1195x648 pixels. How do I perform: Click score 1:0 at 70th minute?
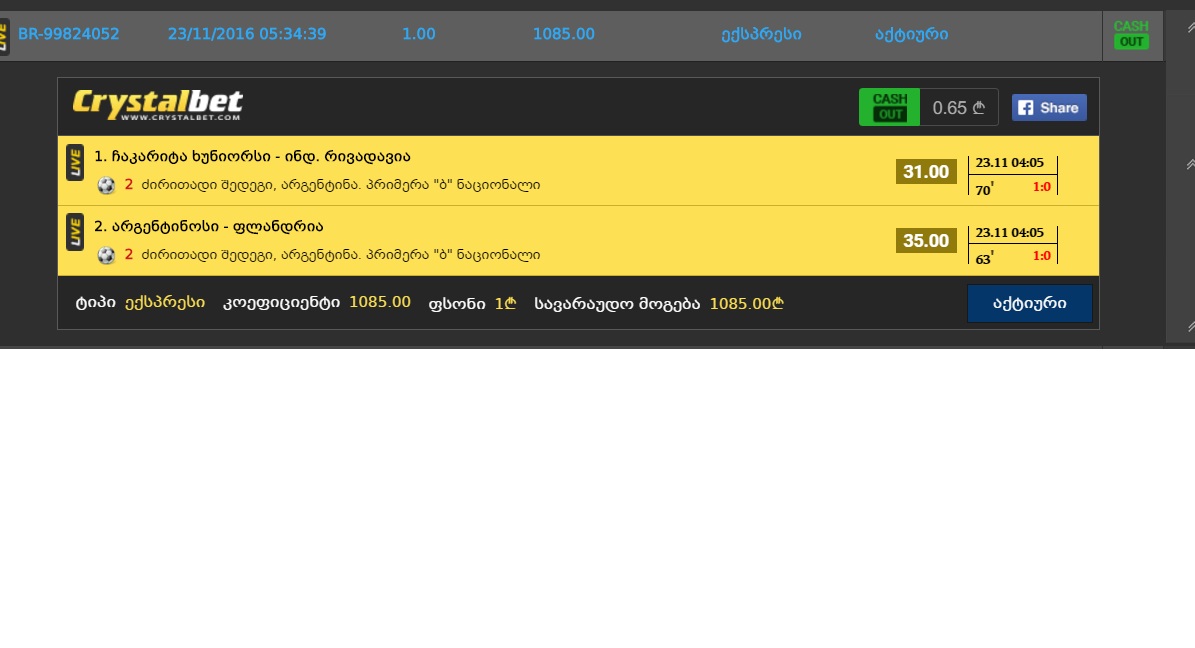coord(1042,187)
